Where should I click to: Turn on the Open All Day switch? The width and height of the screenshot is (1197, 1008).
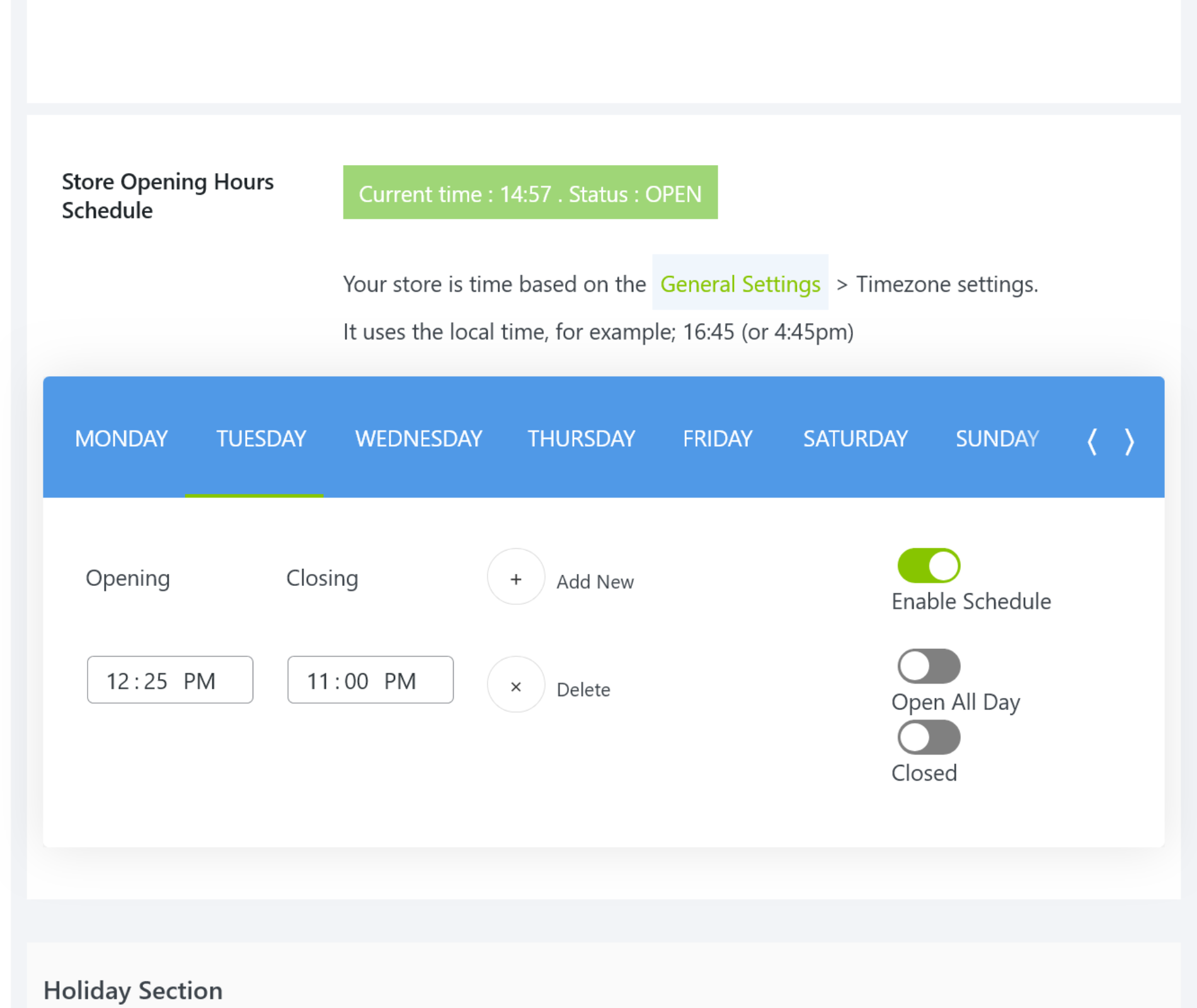coord(928,666)
